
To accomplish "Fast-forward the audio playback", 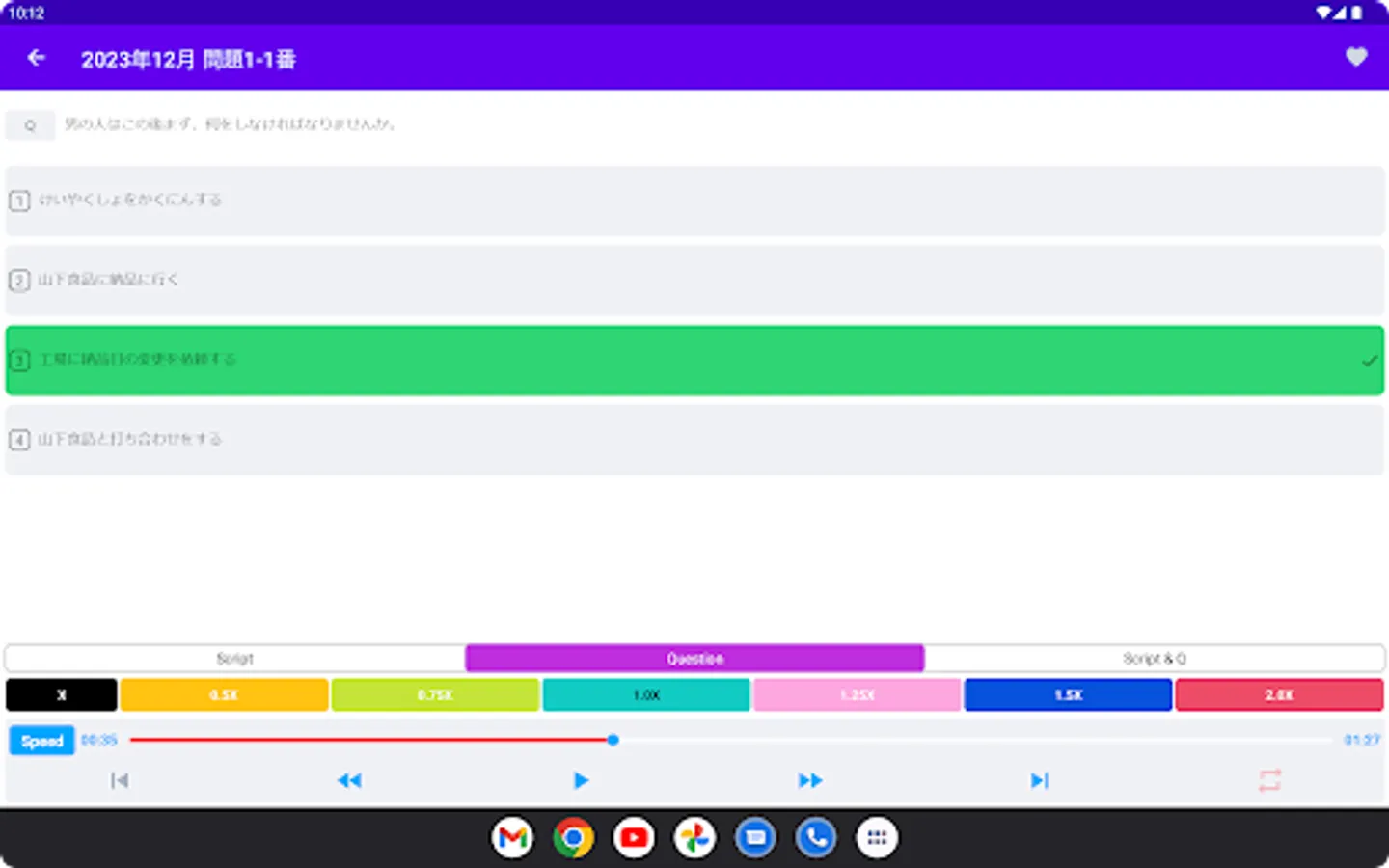I will point(810,780).
